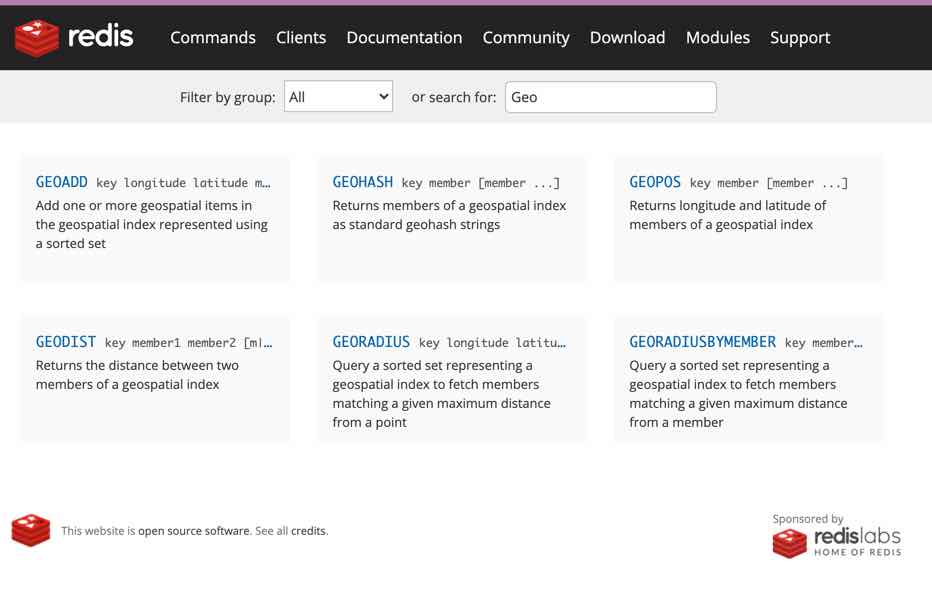
Task: Click the search for commands input field
Action: (x=610, y=97)
